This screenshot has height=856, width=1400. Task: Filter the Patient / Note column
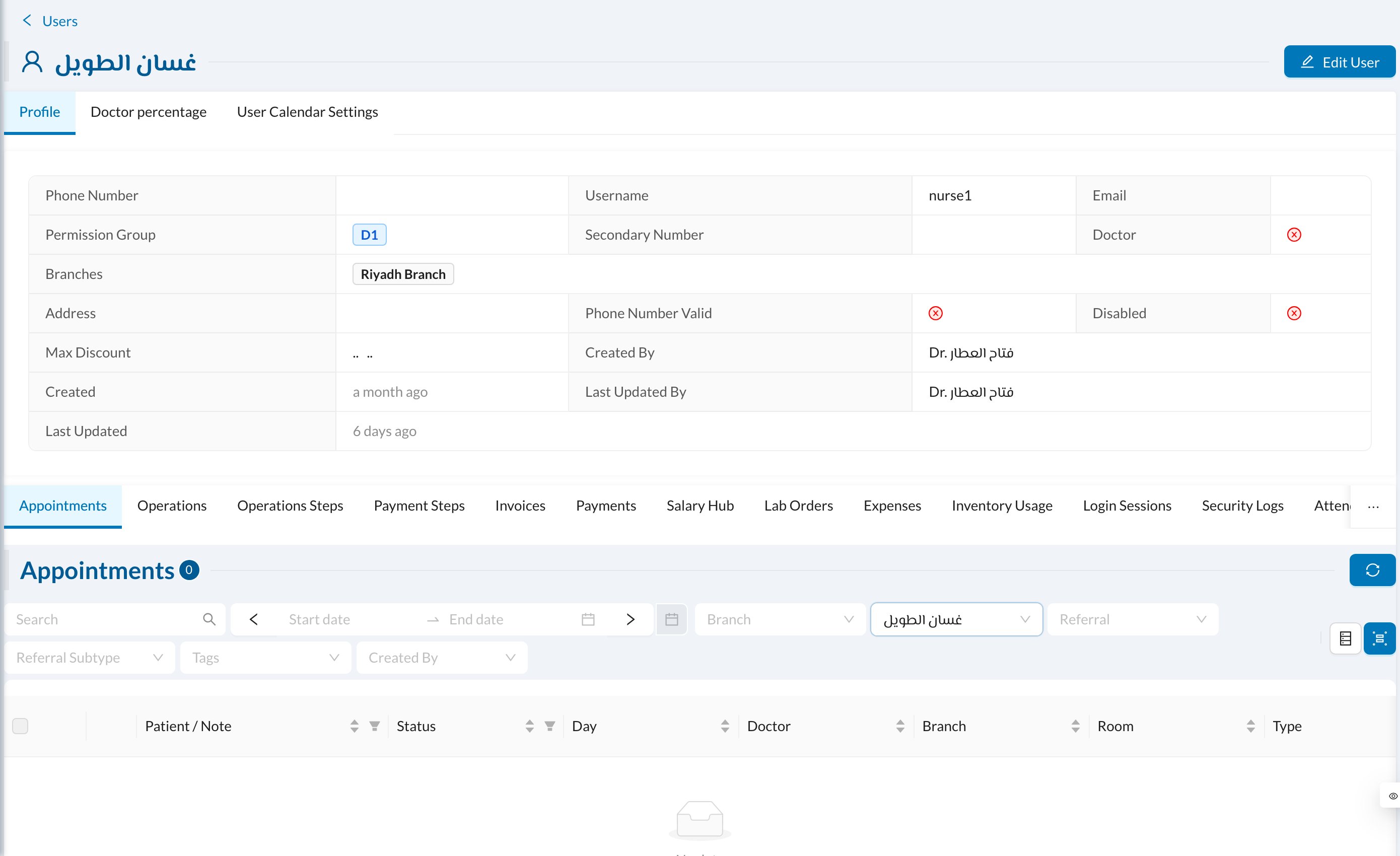(375, 726)
